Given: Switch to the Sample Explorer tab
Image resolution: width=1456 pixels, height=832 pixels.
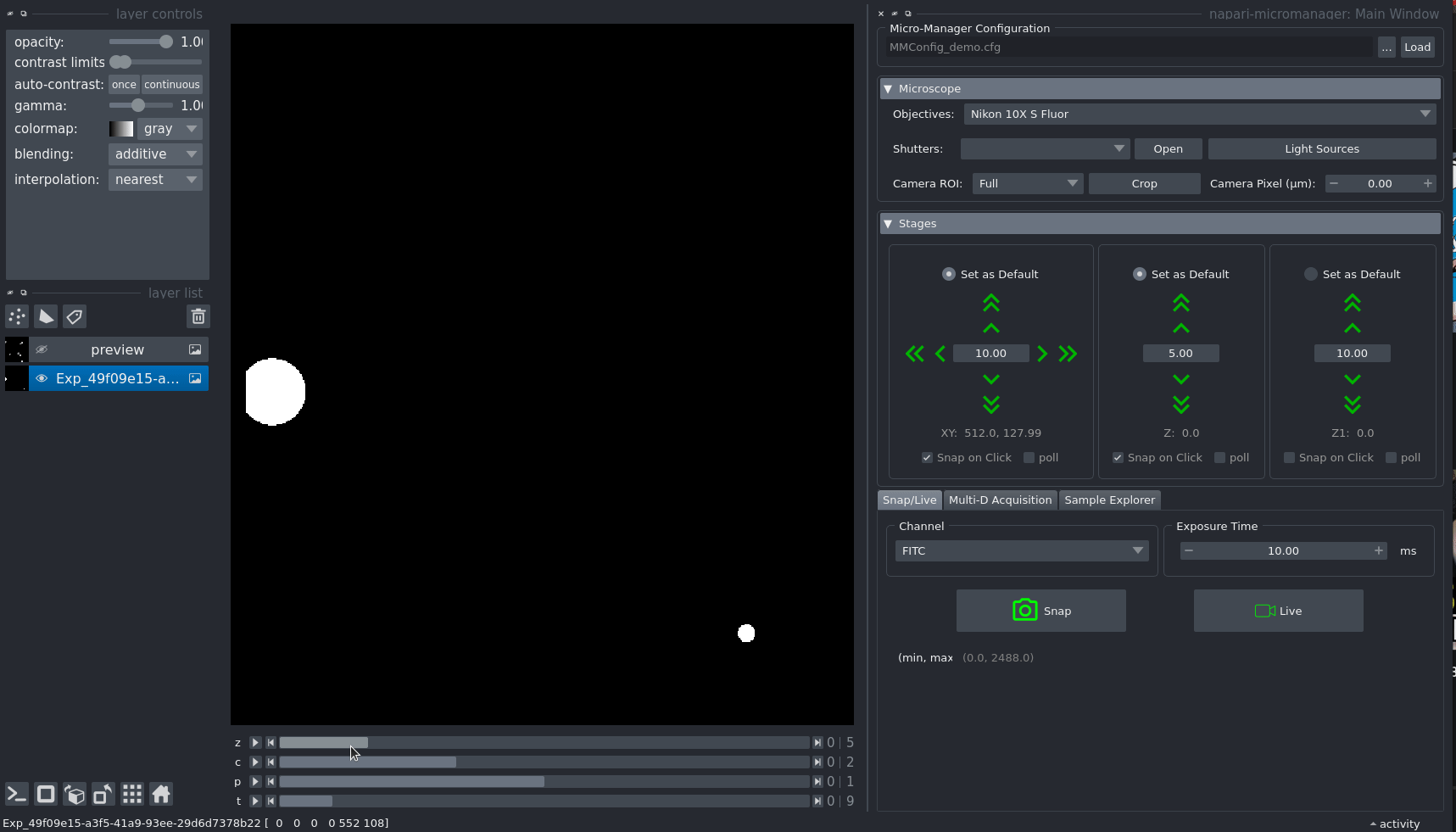Looking at the screenshot, I should (x=1109, y=500).
